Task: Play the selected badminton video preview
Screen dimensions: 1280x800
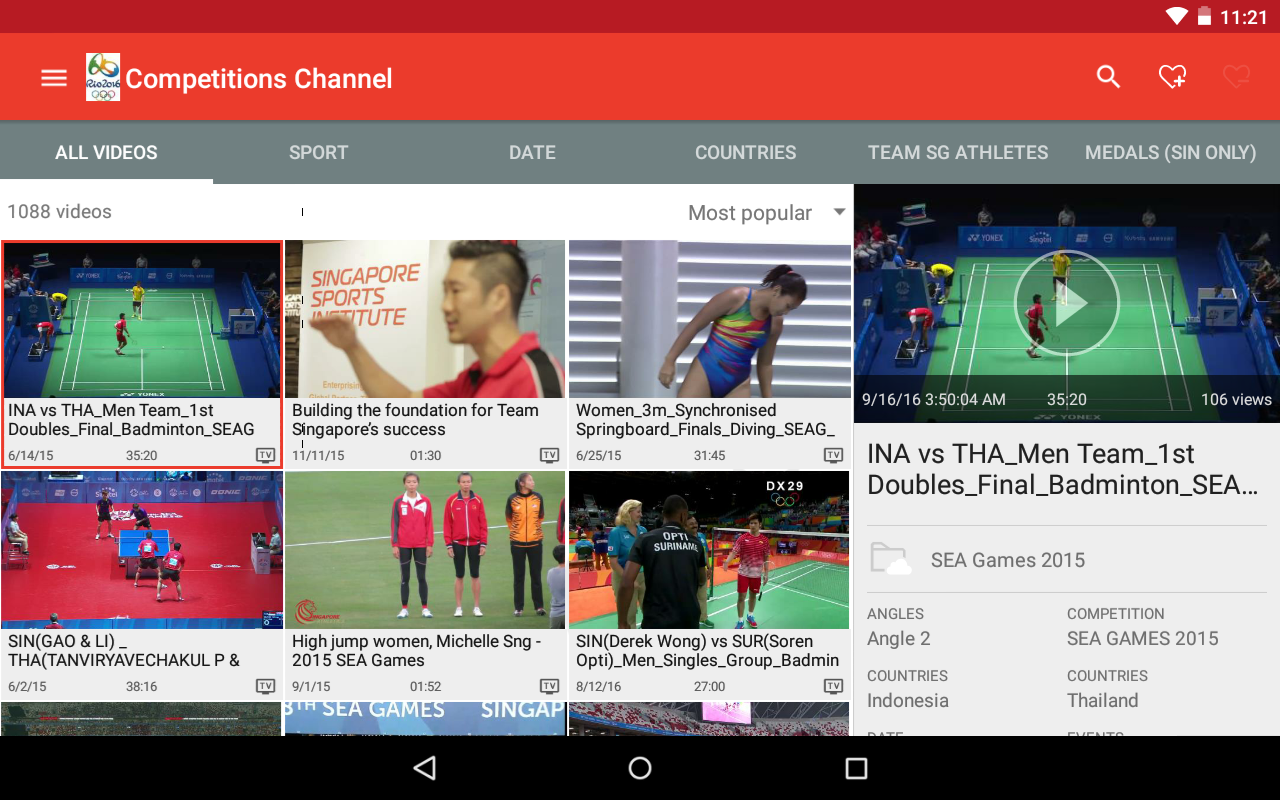Action: [1066, 303]
